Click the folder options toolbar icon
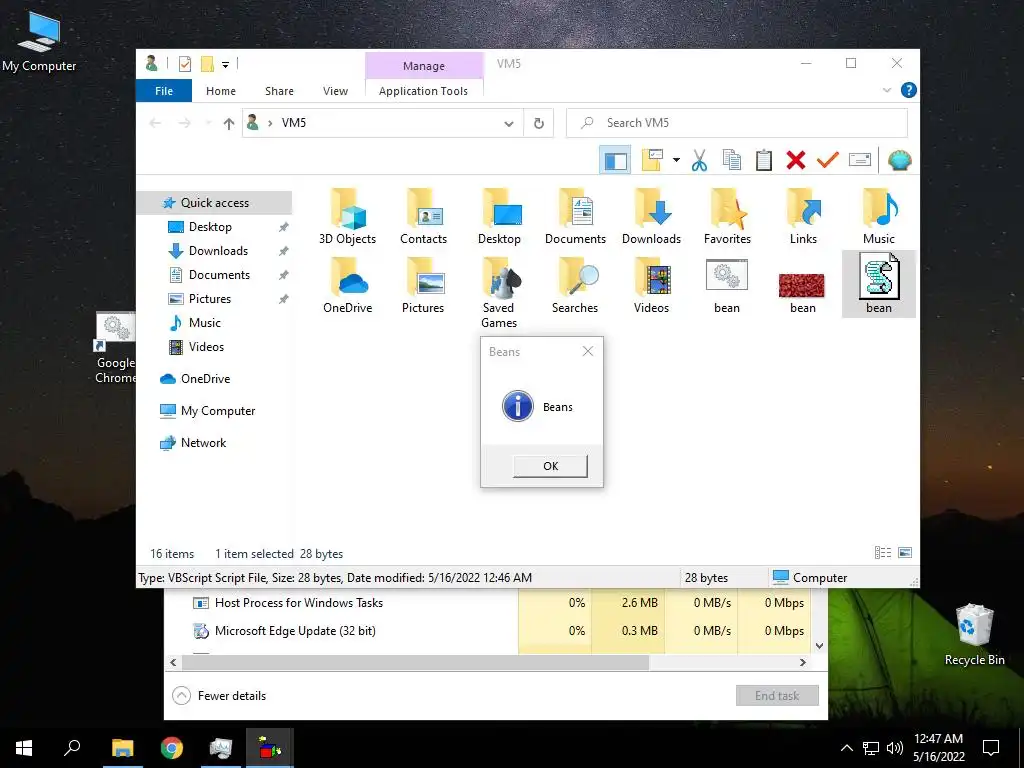The width and height of the screenshot is (1024, 768). [x=652, y=160]
